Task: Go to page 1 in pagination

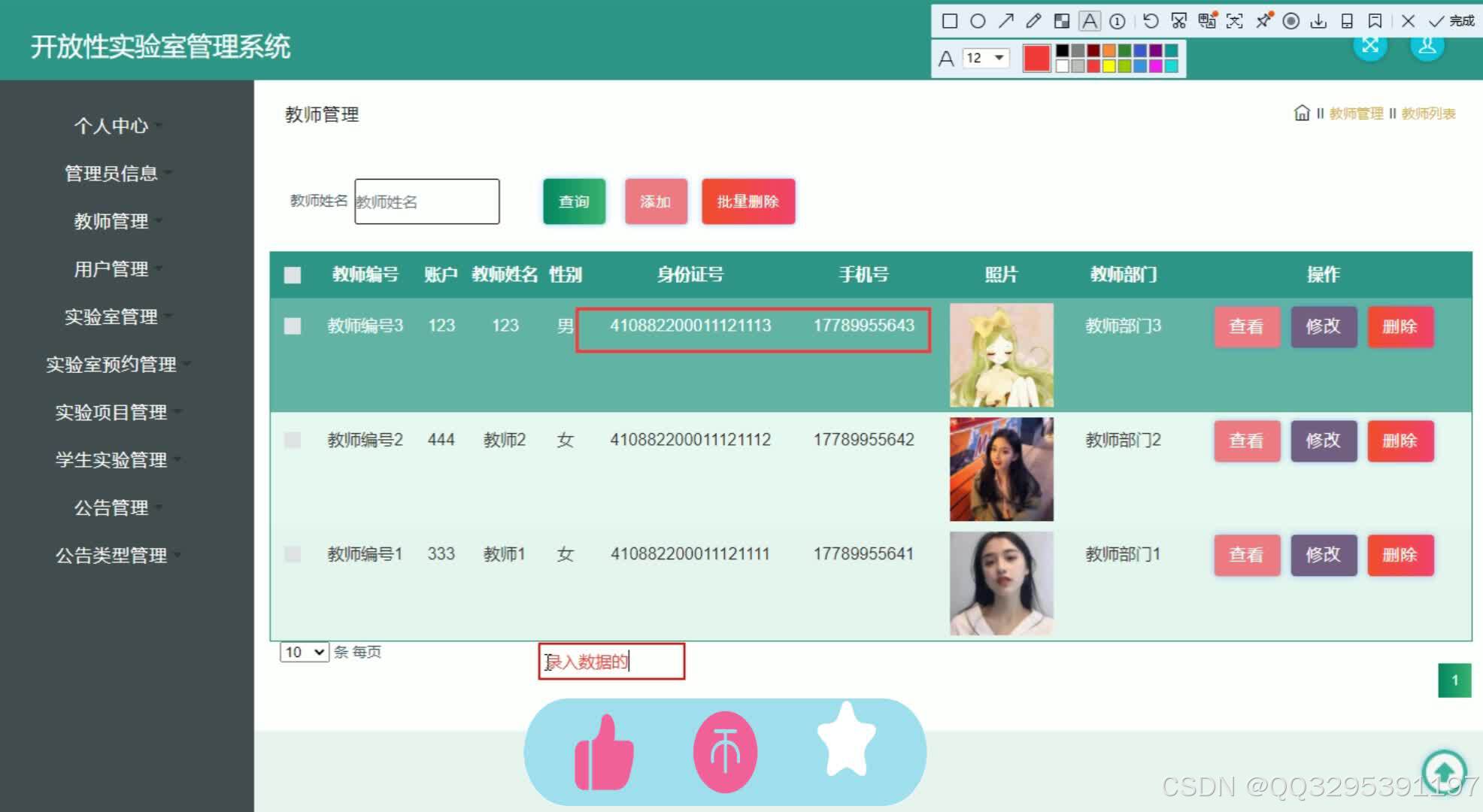Action: coord(1454,680)
